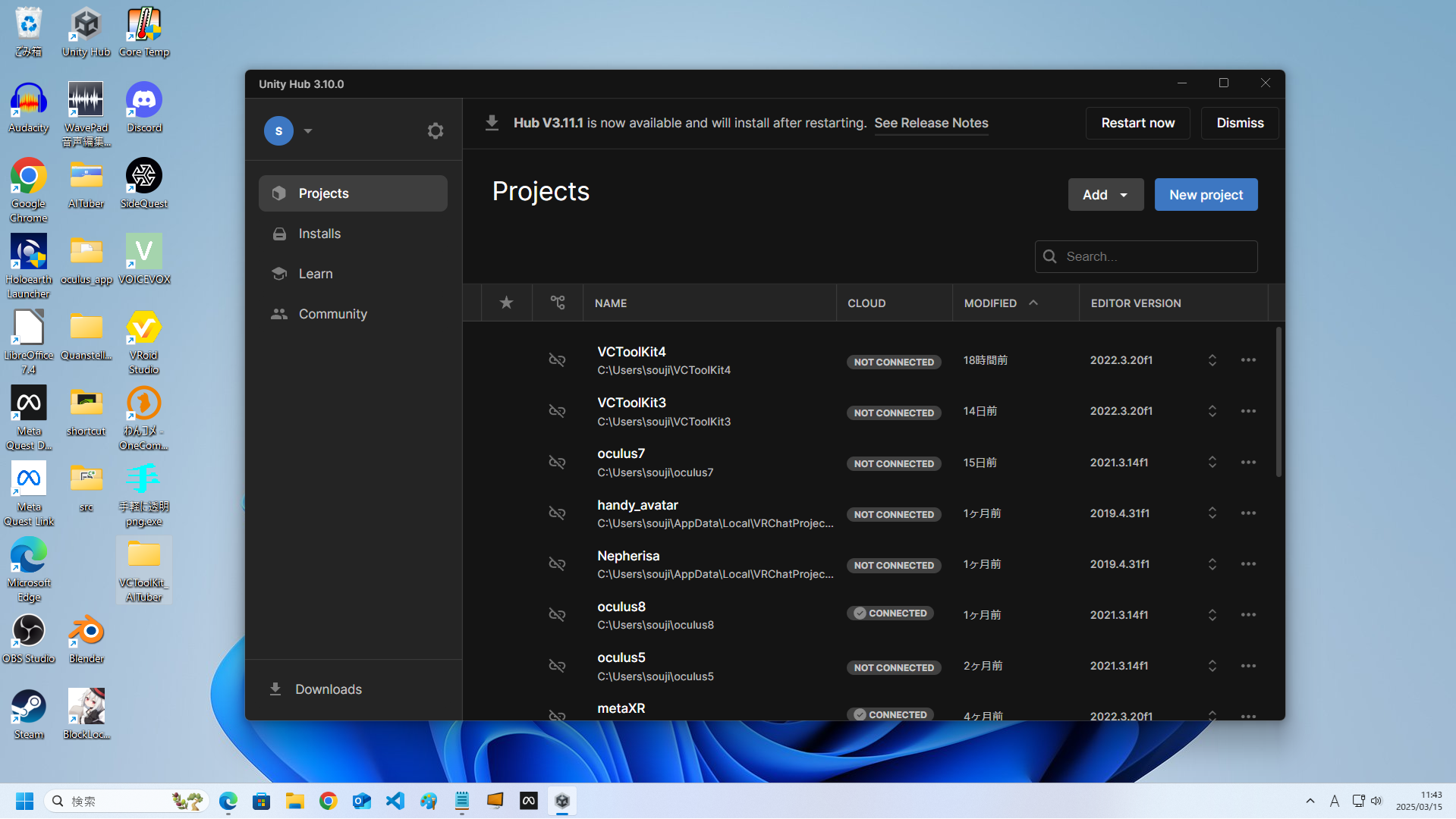Toggle MODIFIED column sort order
The height and width of the screenshot is (819, 1456).
(1000, 303)
